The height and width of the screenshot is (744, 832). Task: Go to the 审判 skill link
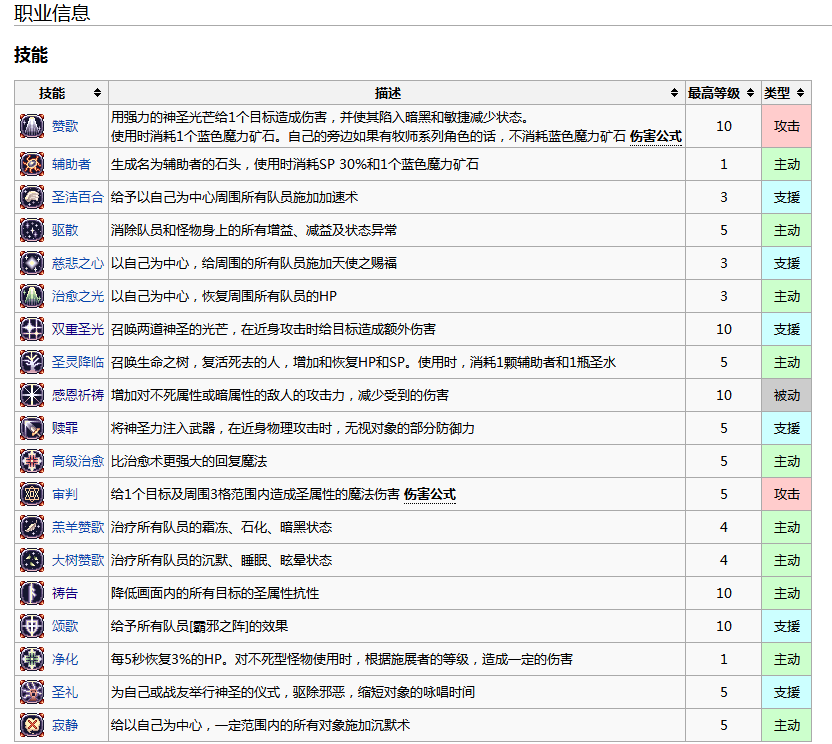point(65,494)
